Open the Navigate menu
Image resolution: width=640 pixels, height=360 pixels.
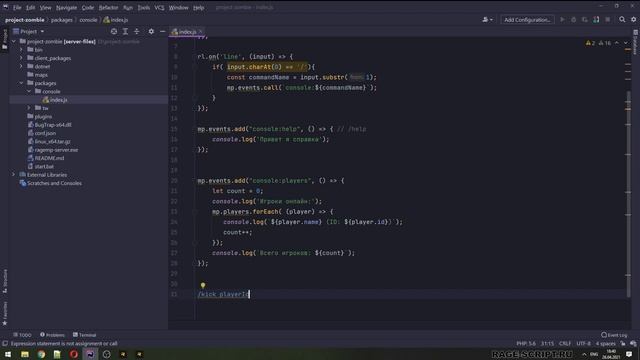(x=67, y=7)
